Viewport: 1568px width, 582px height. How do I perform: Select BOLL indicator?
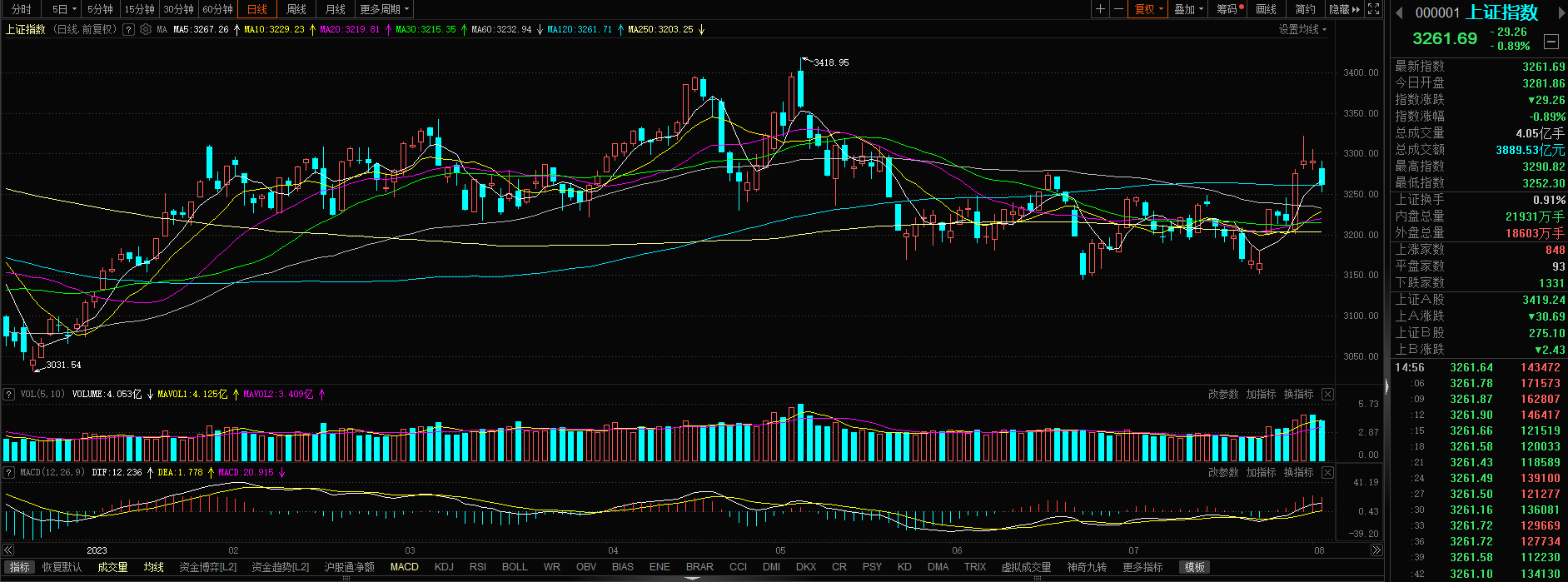[x=515, y=567]
